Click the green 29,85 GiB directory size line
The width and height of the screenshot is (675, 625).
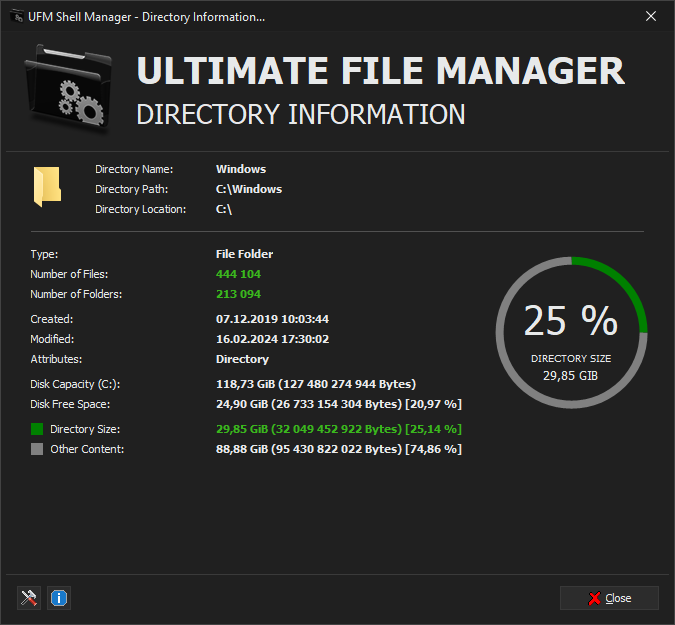(x=339, y=429)
